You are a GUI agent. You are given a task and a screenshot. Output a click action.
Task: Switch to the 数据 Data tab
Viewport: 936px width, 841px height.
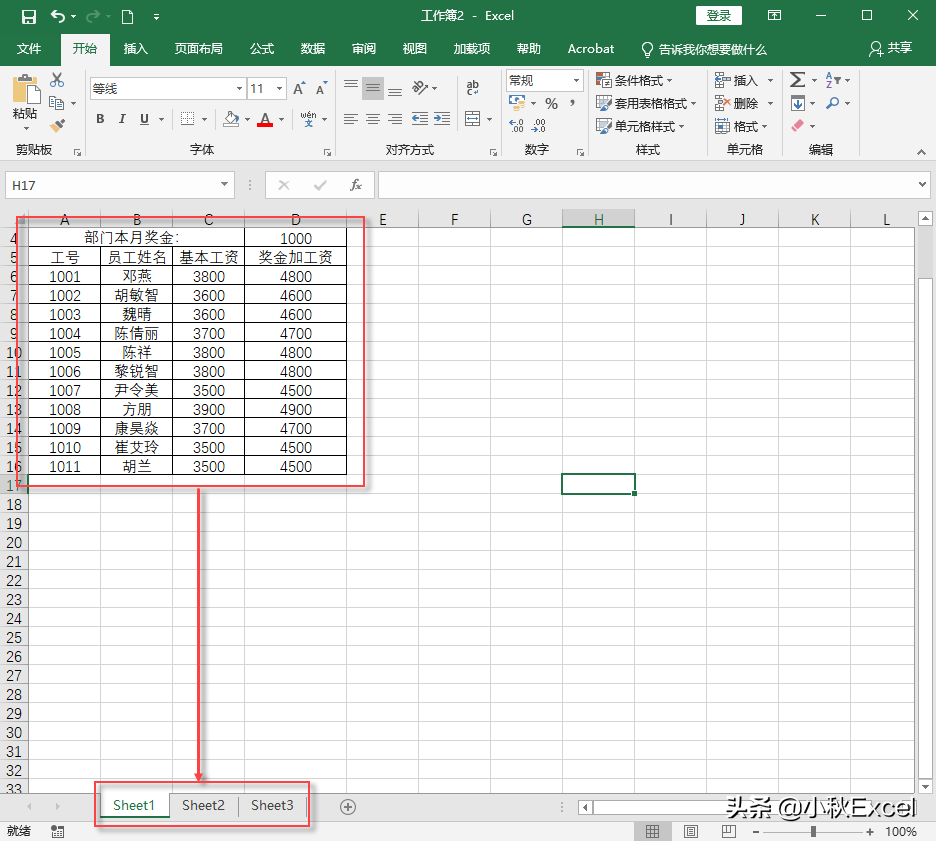(x=313, y=49)
